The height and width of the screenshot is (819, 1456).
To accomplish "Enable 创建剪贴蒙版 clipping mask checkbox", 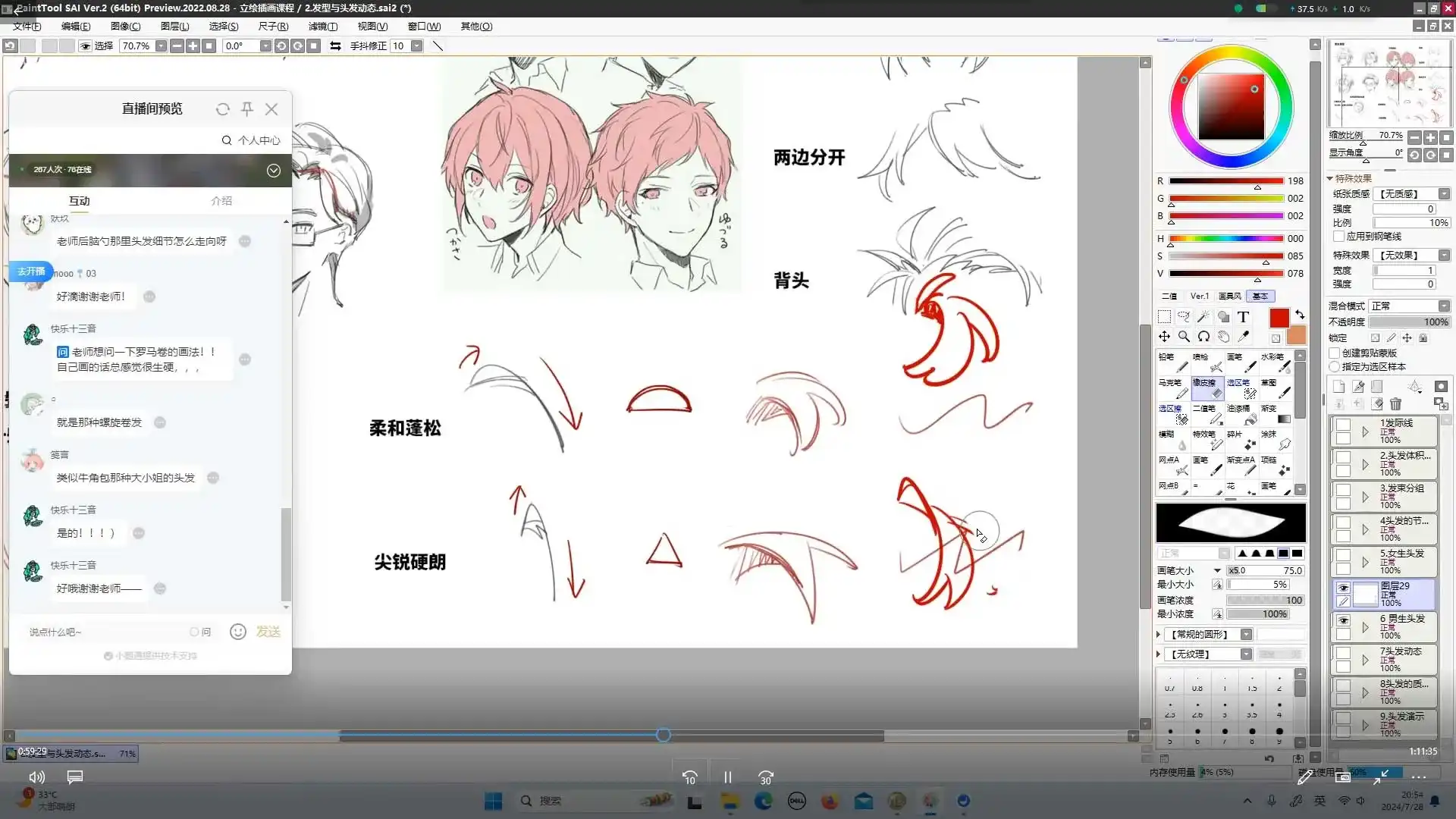I will click(1335, 353).
